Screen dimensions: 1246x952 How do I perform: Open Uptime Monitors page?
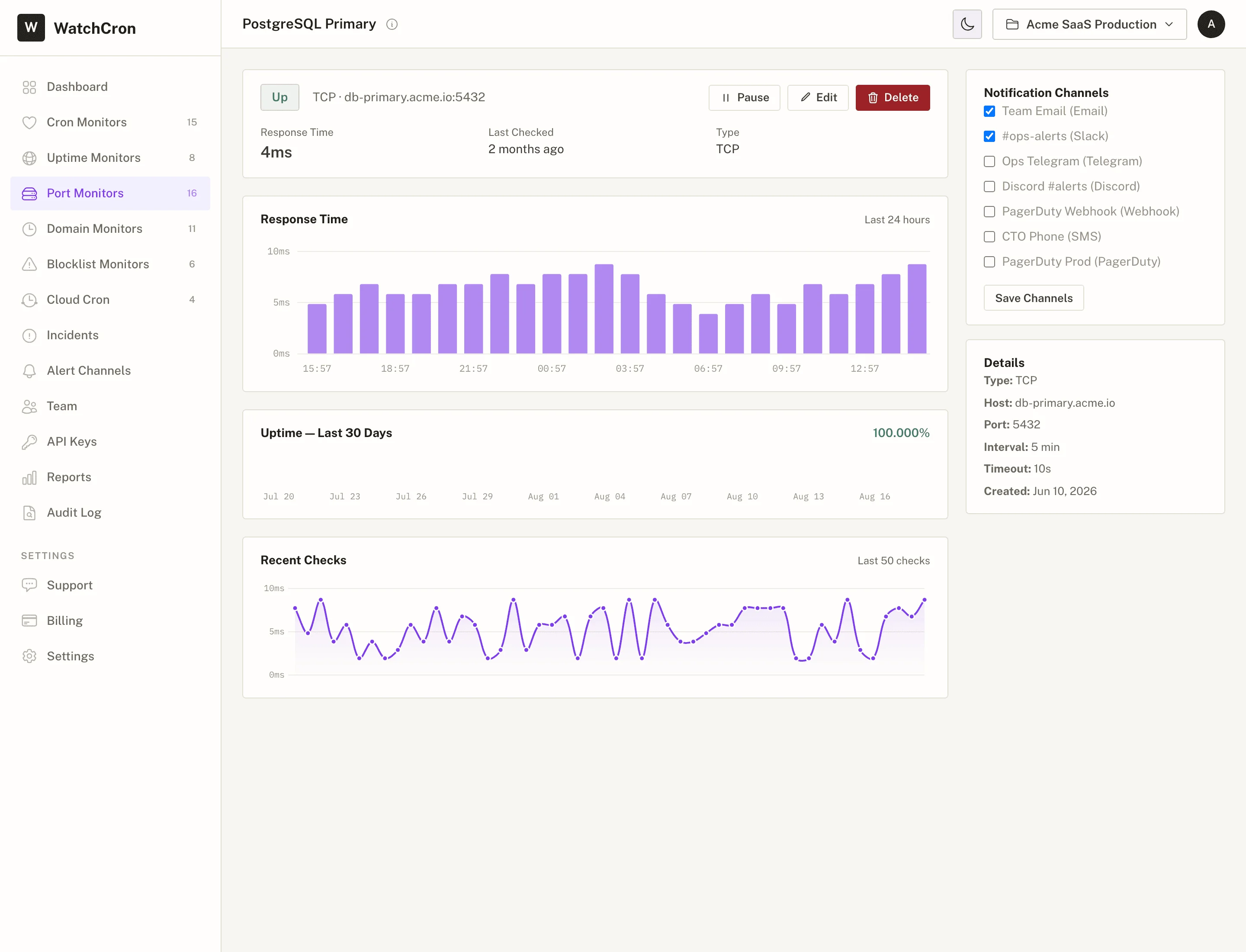point(110,158)
